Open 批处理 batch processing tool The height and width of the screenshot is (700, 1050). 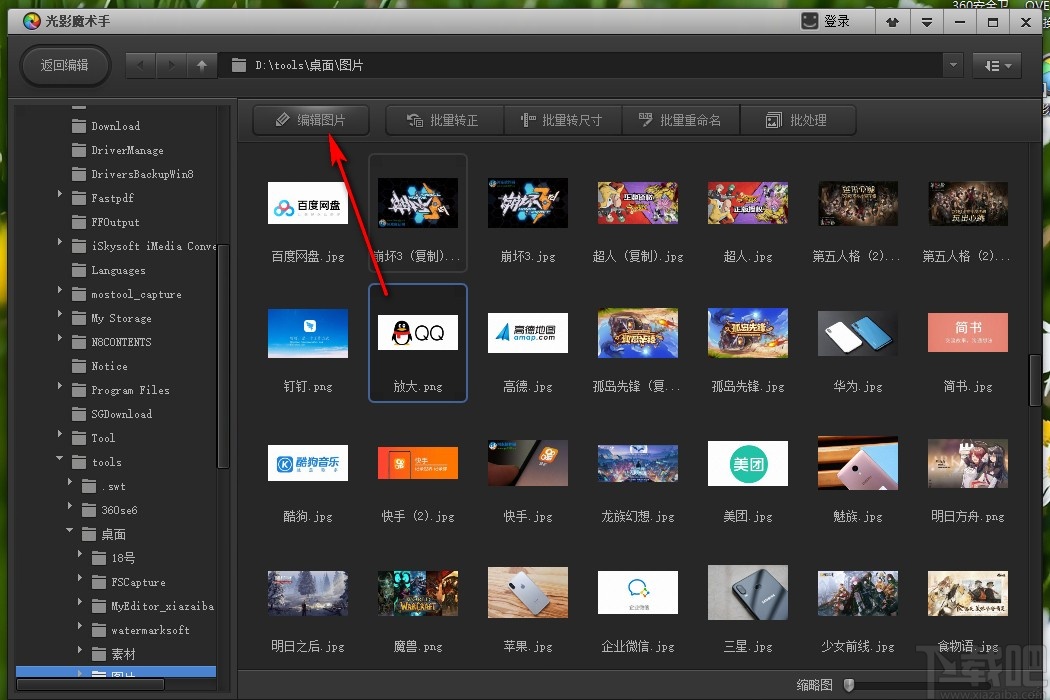[798, 121]
